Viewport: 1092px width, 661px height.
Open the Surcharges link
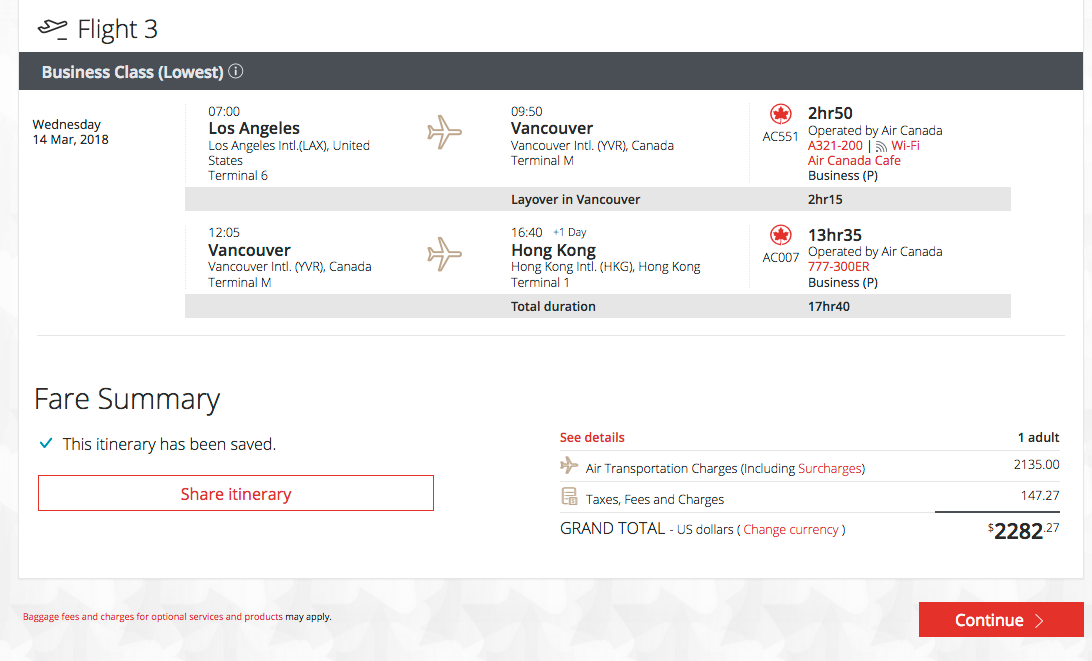coord(829,469)
